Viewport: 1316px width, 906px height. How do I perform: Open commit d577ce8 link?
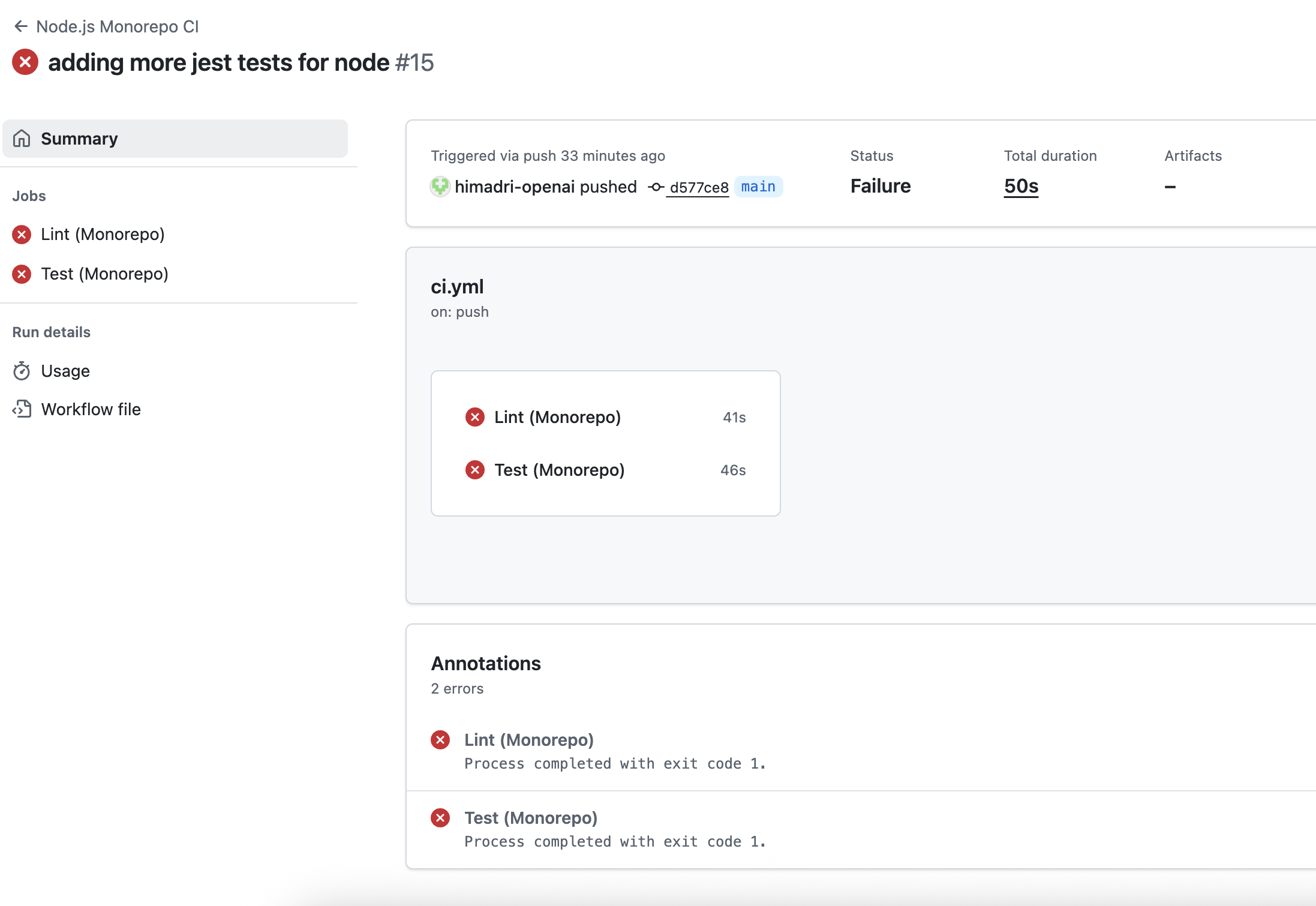[x=699, y=187]
